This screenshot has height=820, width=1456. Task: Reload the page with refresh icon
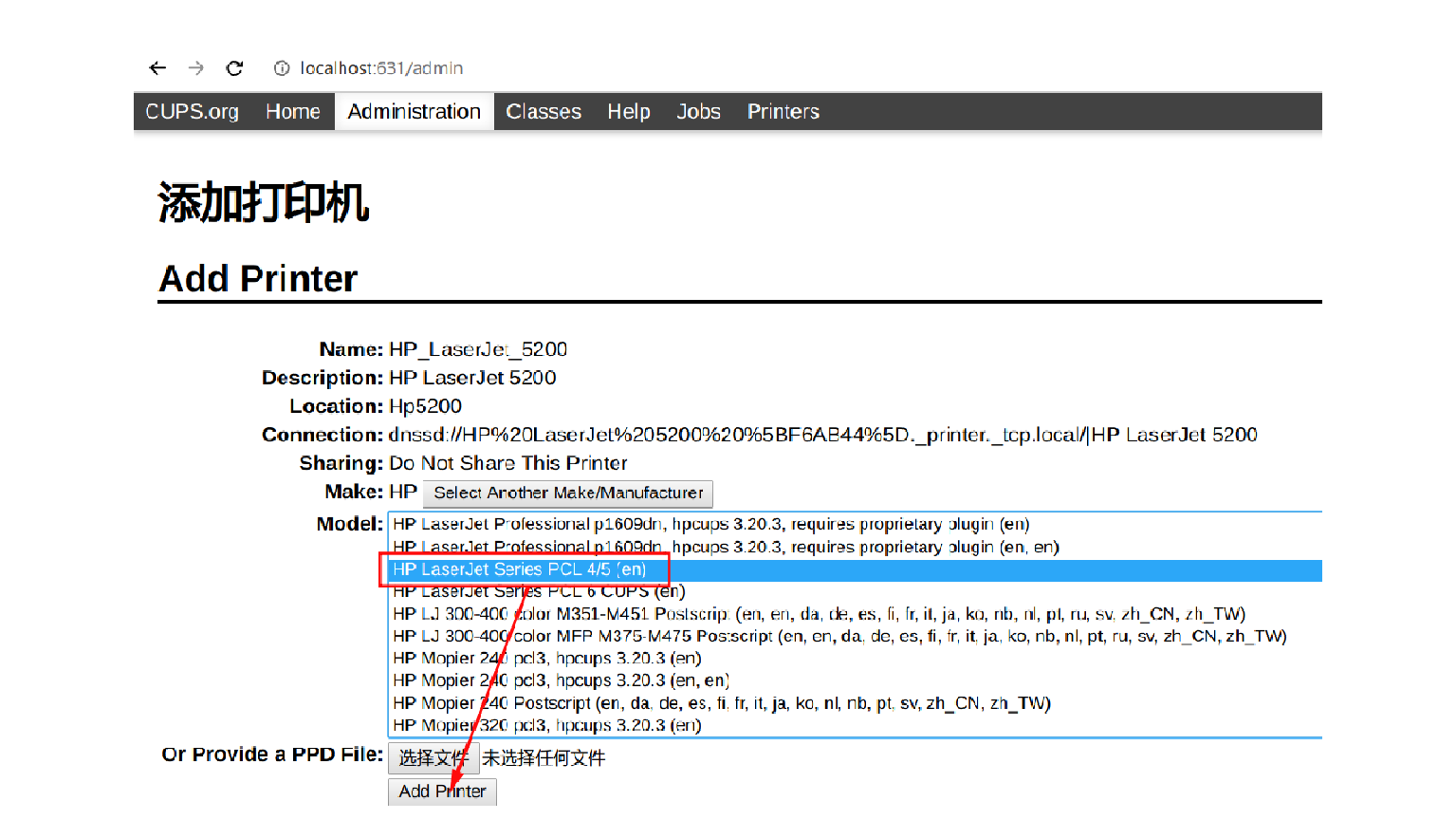pyautogui.click(x=234, y=68)
